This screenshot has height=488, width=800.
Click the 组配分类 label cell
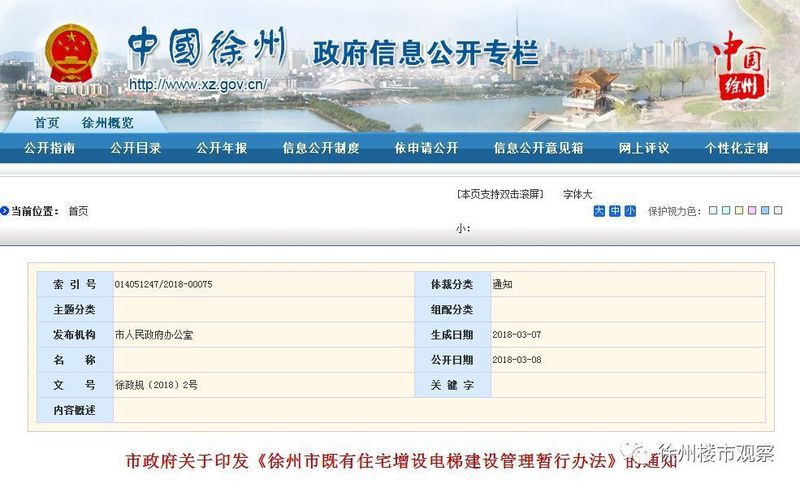(x=453, y=309)
